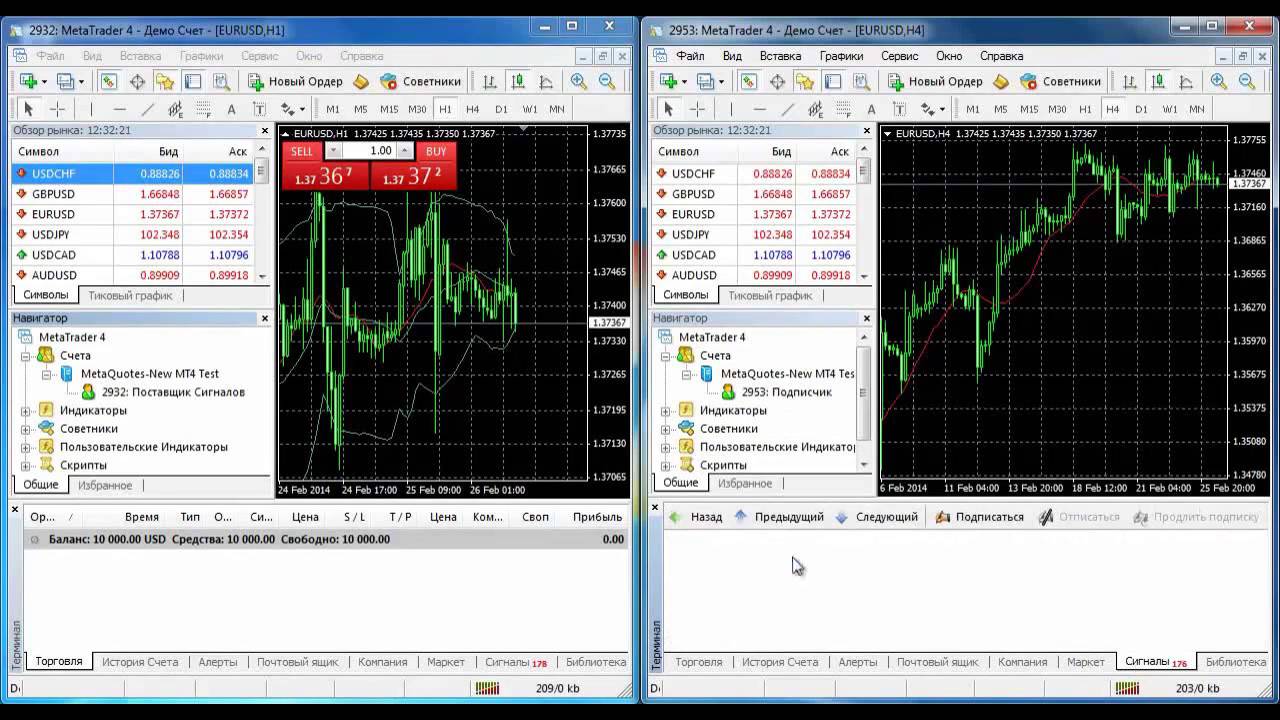The image size is (1280, 720).
Task: Select Horizontal Line tool in left window
Action: tap(119, 109)
